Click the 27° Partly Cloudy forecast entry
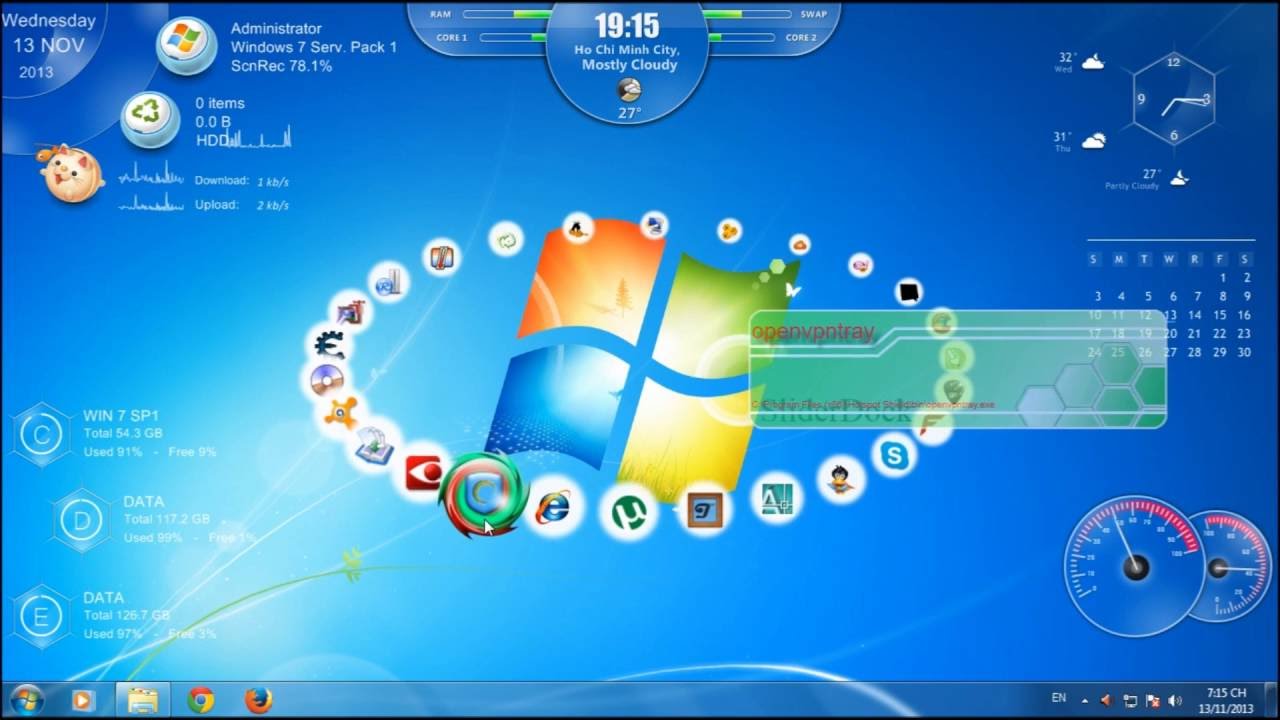Image resolution: width=1280 pixels, height=720 pixels. (1148, 179)
